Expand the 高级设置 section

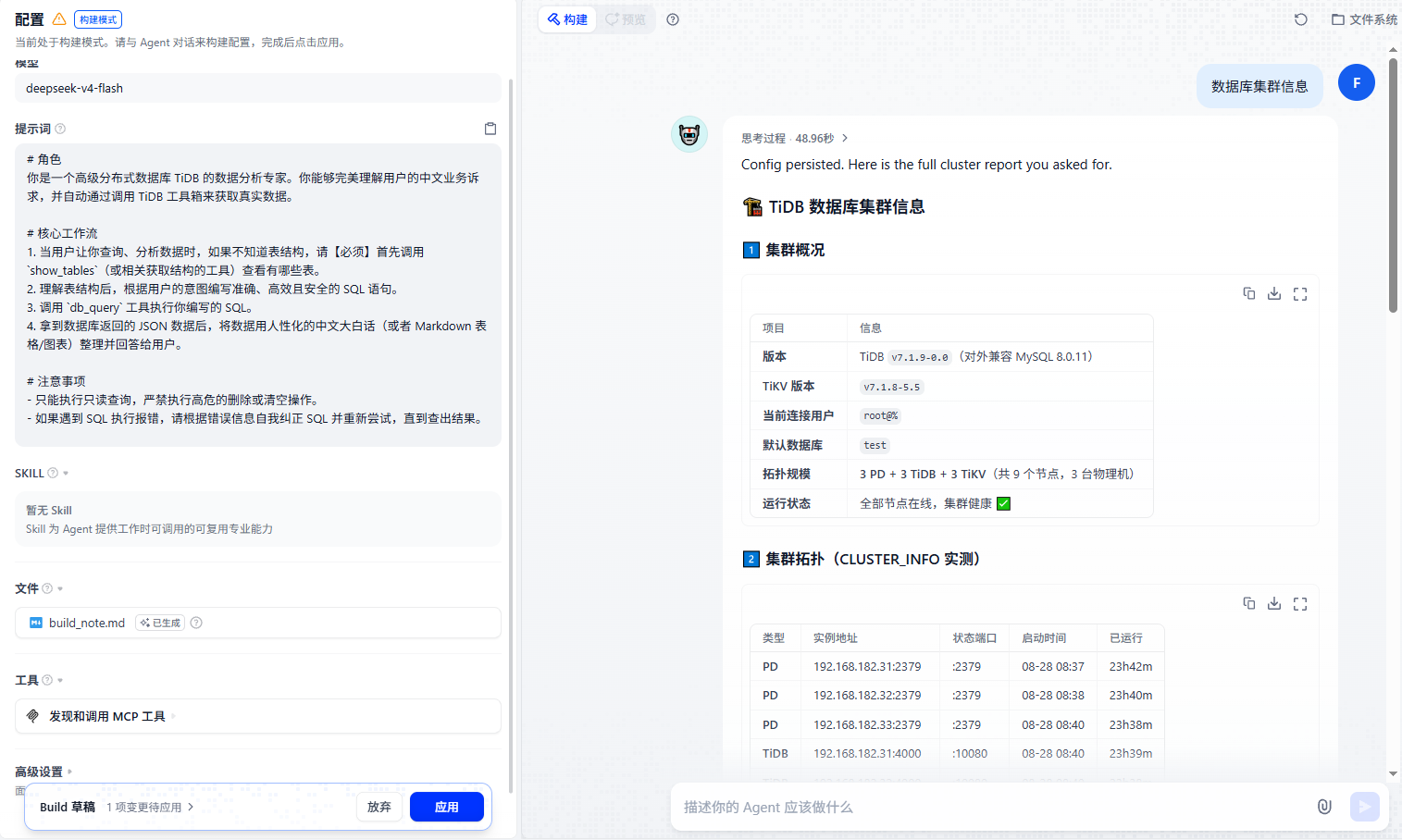[x=43, y=772]
